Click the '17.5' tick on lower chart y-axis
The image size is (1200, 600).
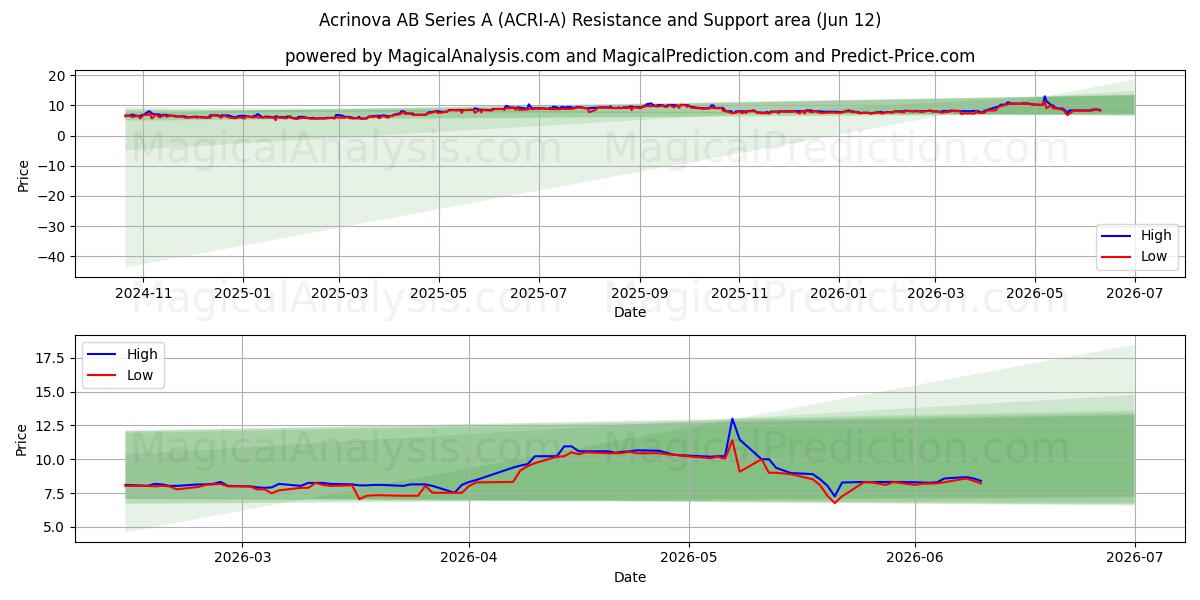pyautogui.click(x=52, y=358)
